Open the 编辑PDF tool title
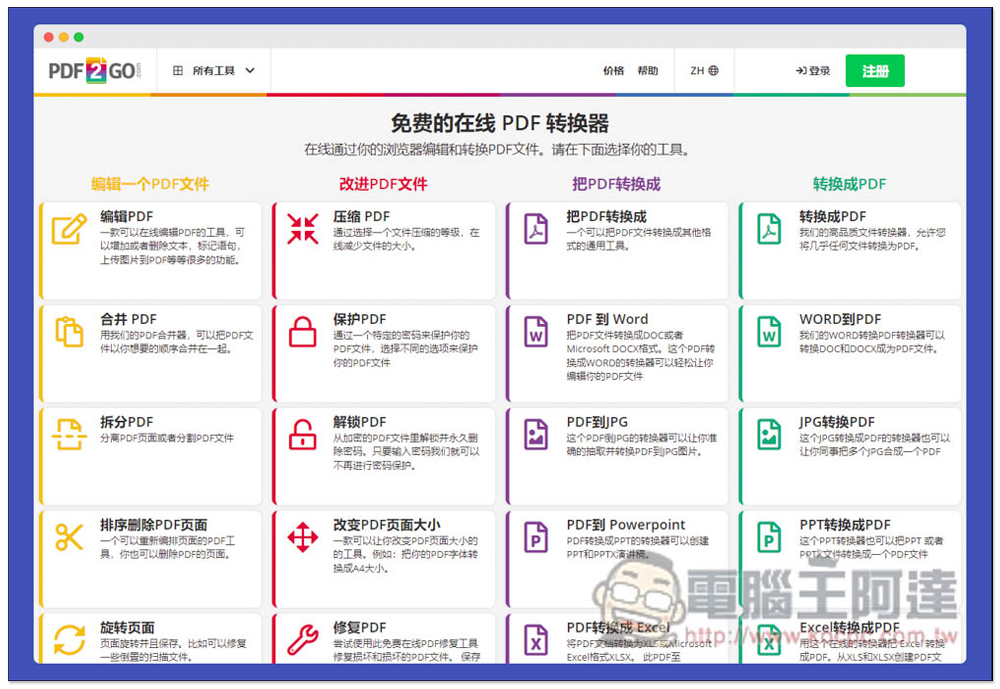Image resolution: width=1000 pixels, height=689 pixels. [x=126, y=216]
